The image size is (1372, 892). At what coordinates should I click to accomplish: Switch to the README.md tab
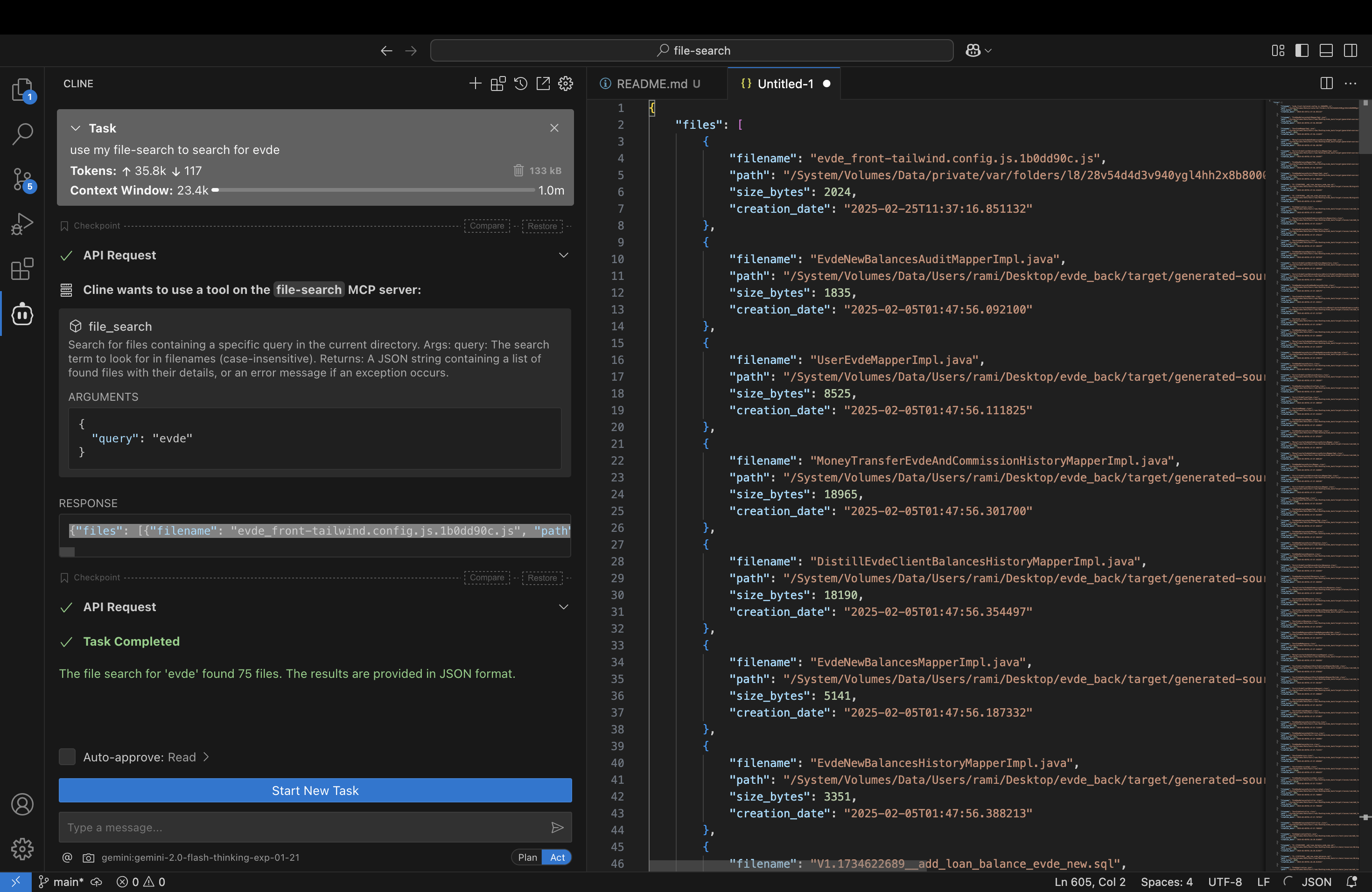656,84
